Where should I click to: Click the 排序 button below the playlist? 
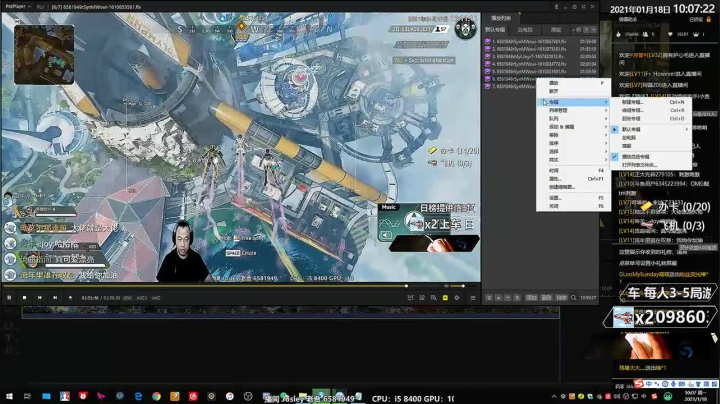point(562,298)
